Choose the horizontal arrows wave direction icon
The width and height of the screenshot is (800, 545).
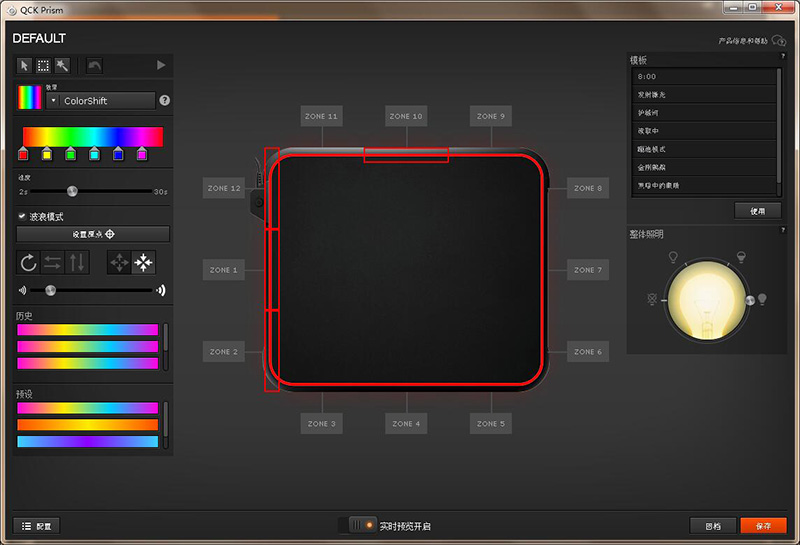point(53,263)
